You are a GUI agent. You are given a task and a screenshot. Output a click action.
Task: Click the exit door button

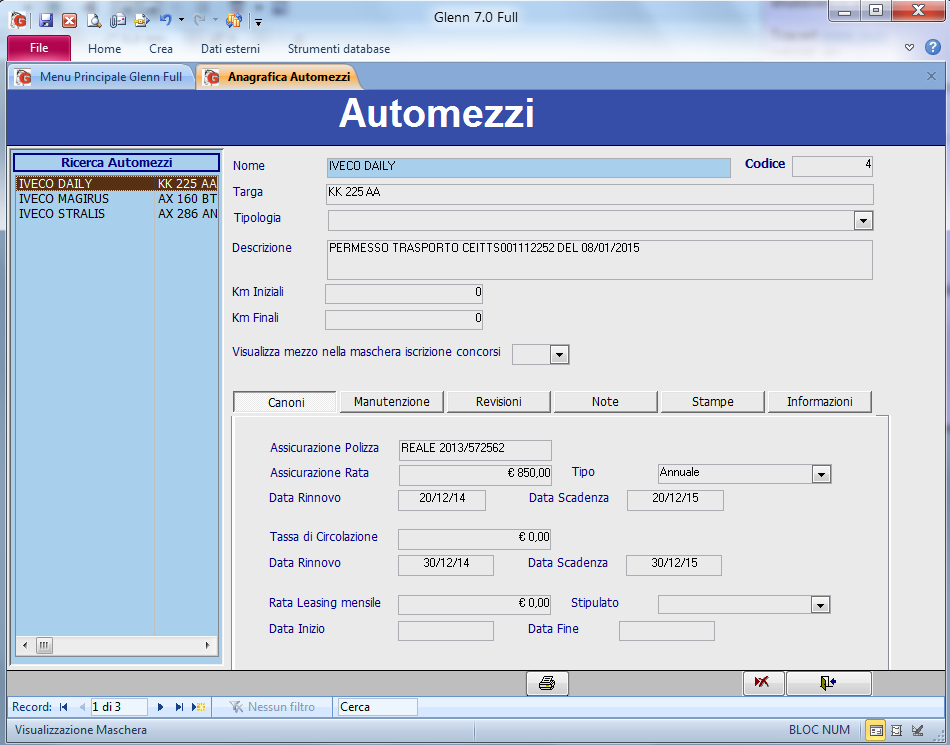828,683
